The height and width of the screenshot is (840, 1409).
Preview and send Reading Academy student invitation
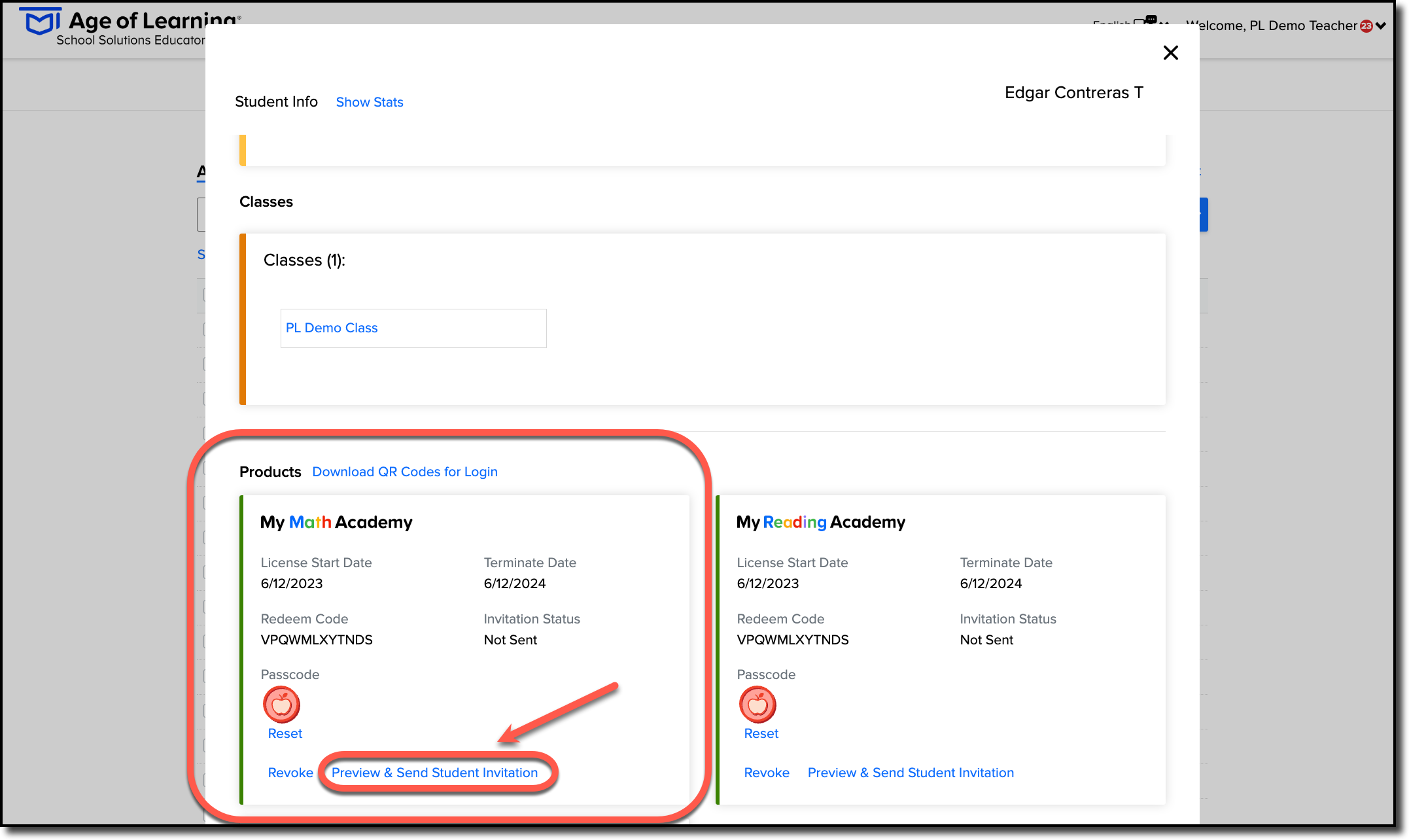coord(911,773)
